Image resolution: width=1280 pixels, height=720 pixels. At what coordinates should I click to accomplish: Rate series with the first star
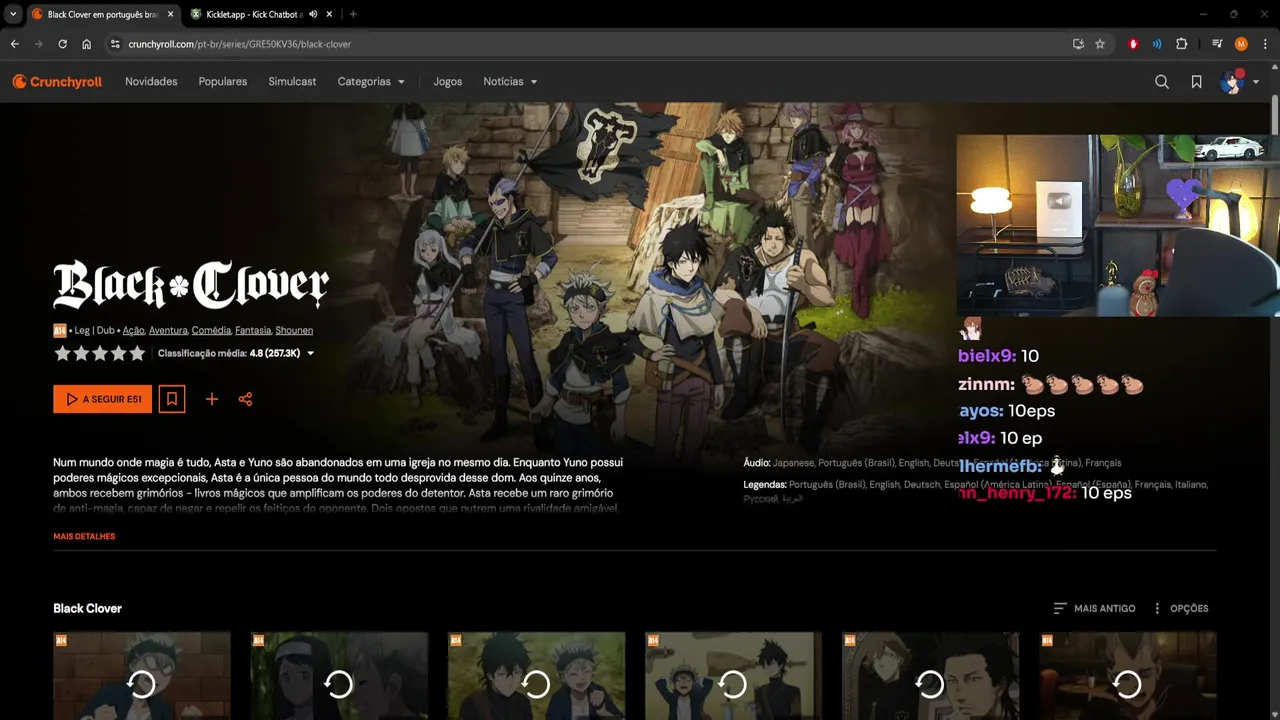tap(62, 353)
